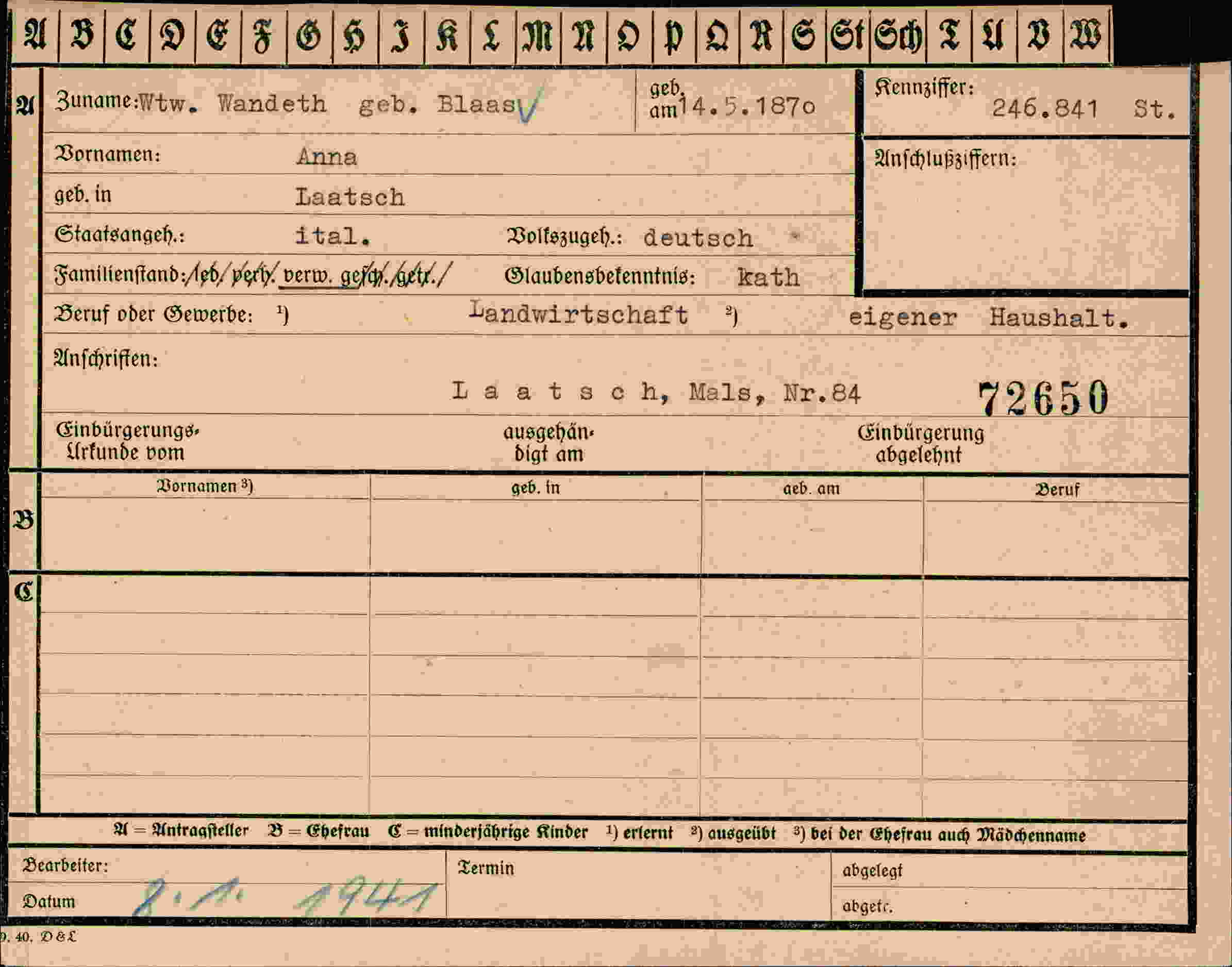Click the religion value 'kath'
This screenshot has width=1232, height=967.
pyautogui.click(x=768, y=277)
